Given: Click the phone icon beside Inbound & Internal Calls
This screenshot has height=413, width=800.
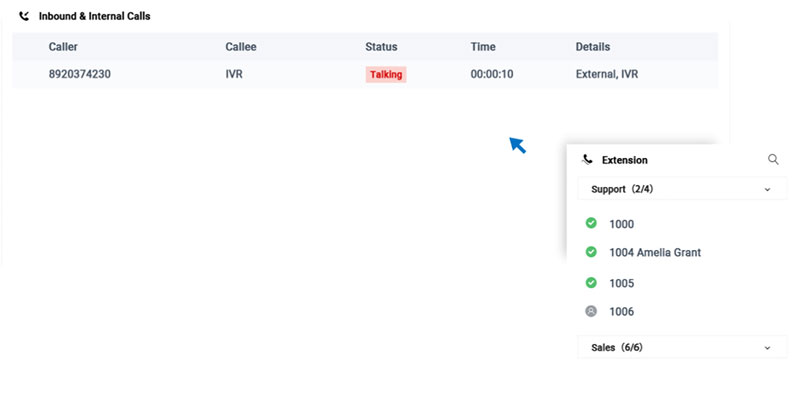Looking at the screenshot, I should point(24,16).
